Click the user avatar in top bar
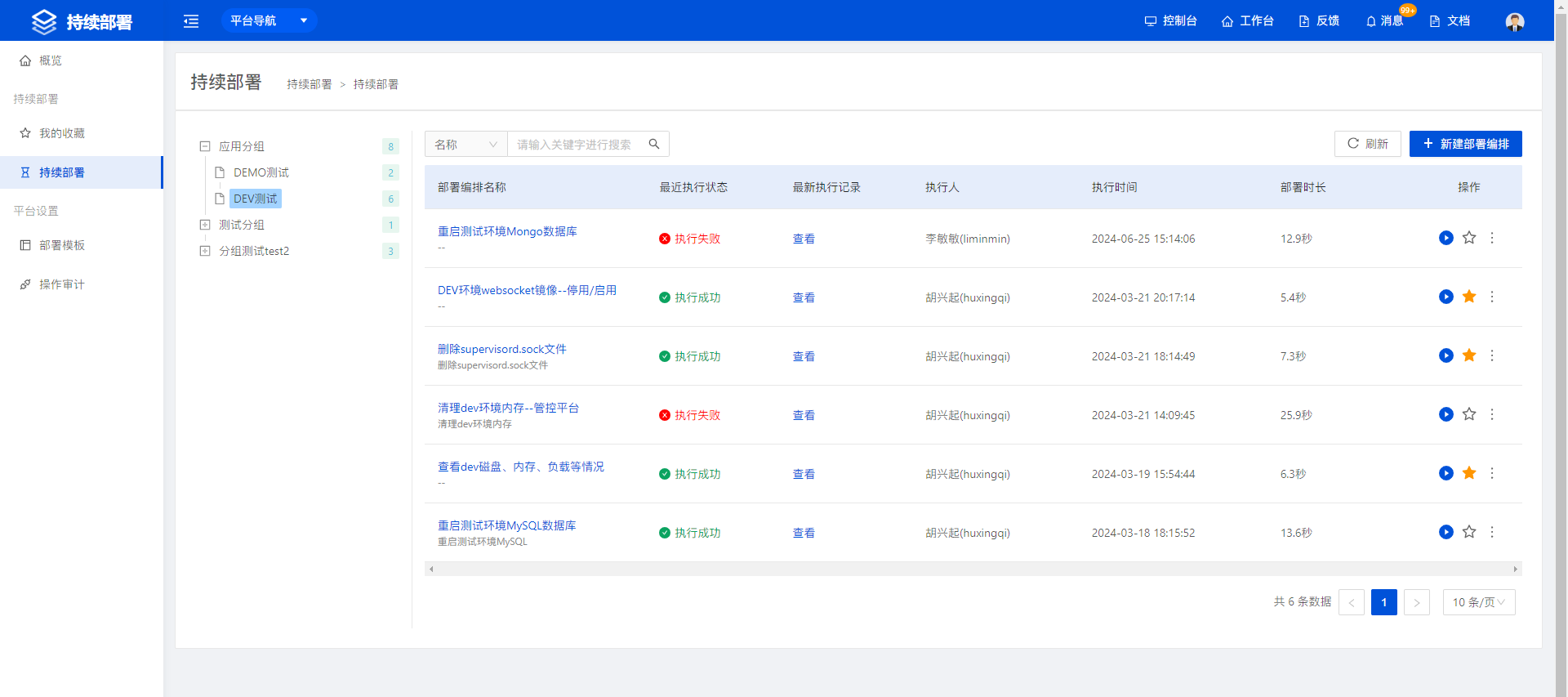Viewport: 1568px width, 697px height. [x=1515, y=21]
